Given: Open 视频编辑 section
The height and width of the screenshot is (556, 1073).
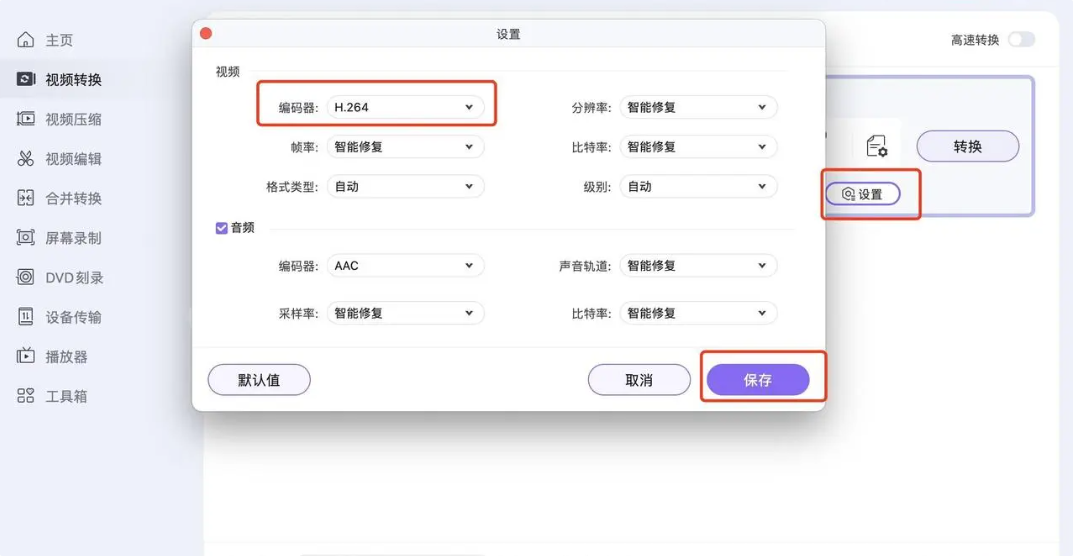Looking at the screenshot, I should tap(73, 160).
